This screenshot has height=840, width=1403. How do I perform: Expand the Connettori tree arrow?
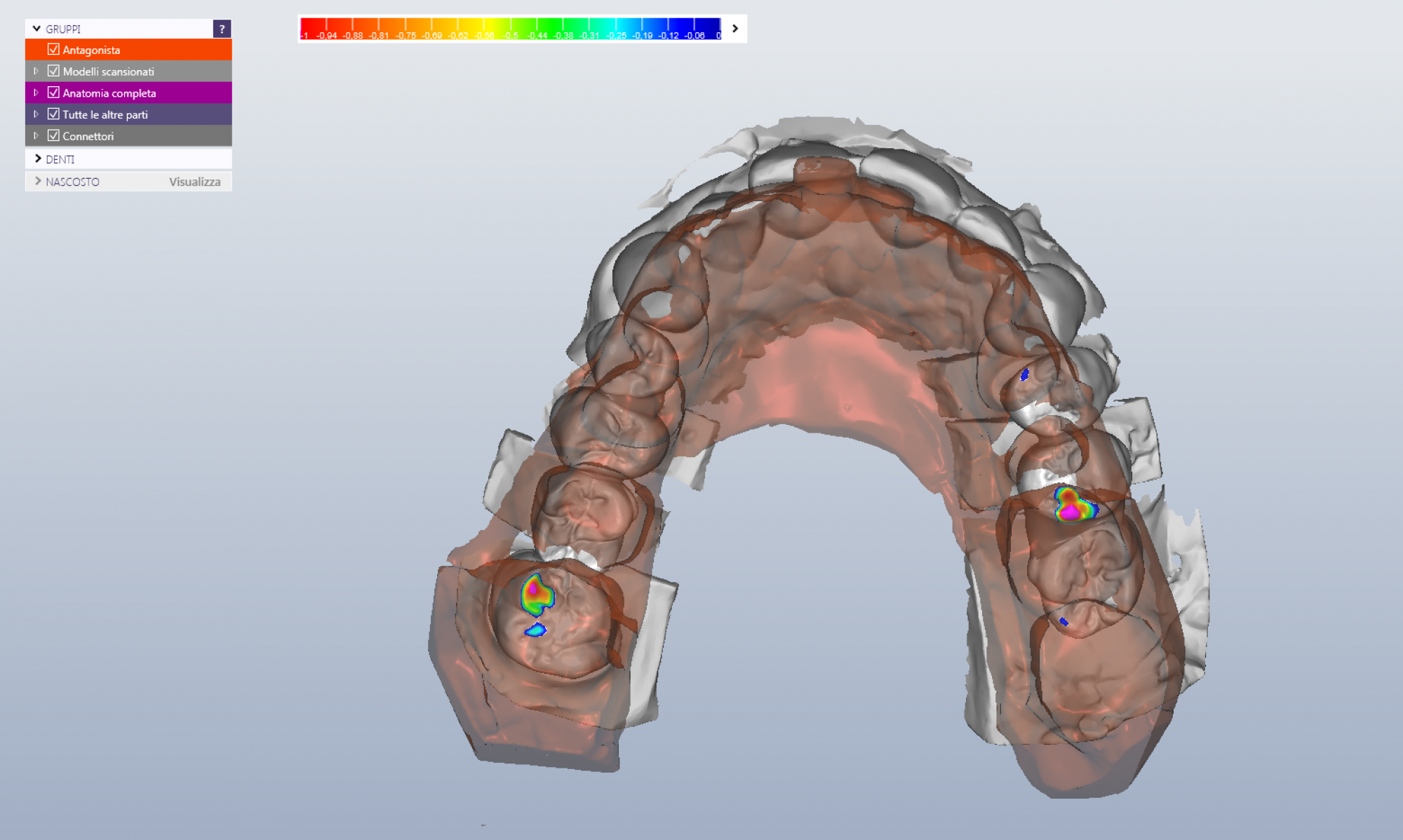tap(36, 136)
